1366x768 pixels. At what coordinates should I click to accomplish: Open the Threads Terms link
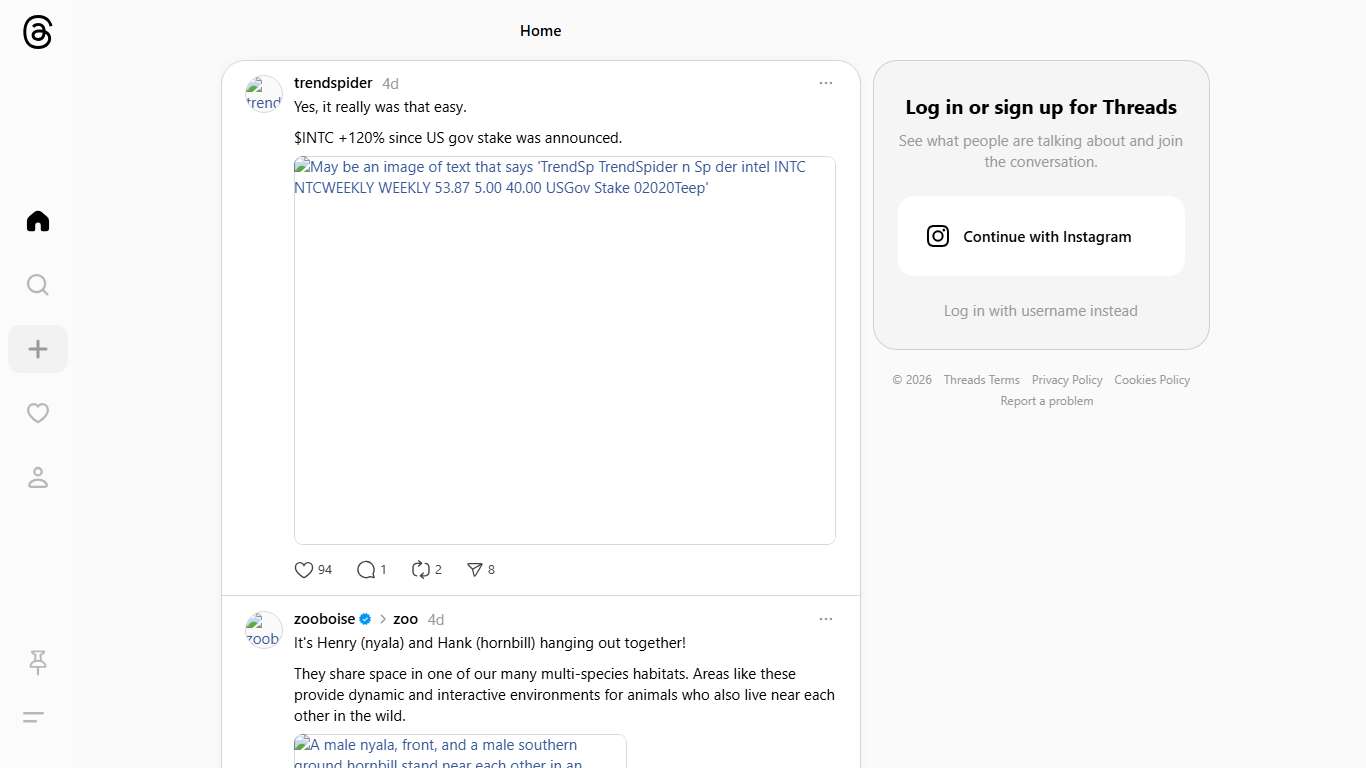tap(981, 380)
